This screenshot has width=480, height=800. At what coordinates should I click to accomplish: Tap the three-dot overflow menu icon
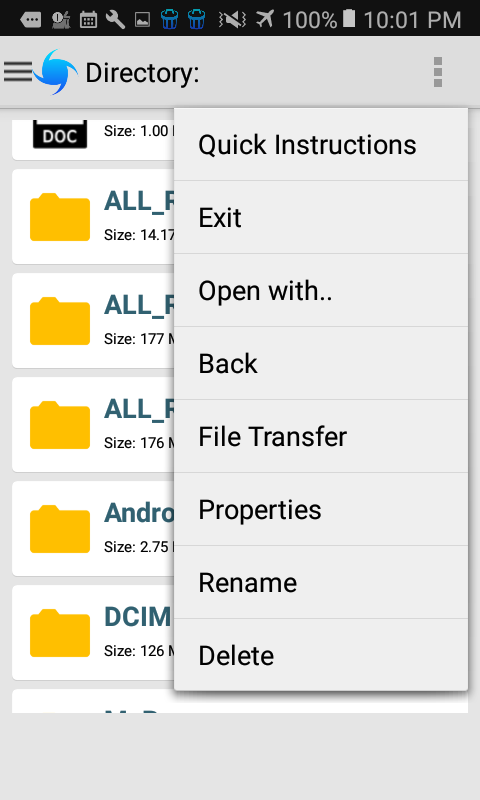tap(438, 72)
